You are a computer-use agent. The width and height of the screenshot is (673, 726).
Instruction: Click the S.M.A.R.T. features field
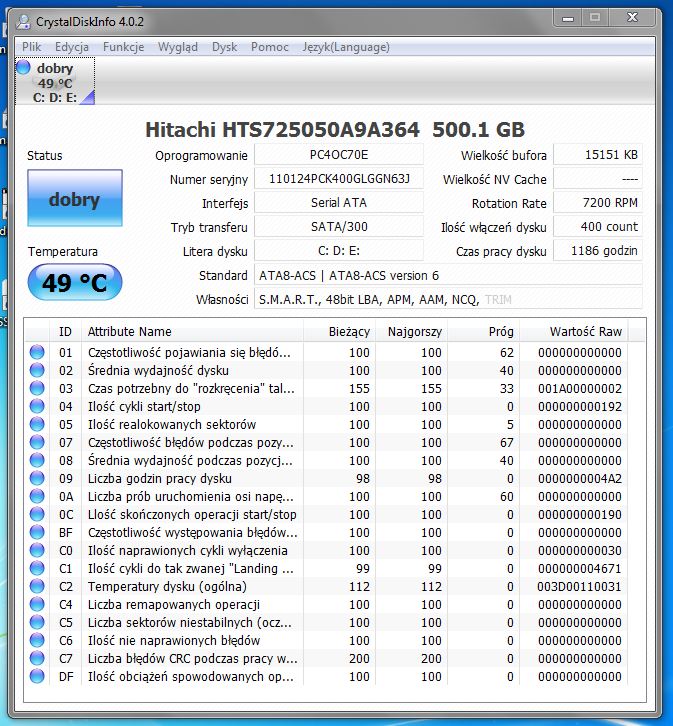click(448, 300)
